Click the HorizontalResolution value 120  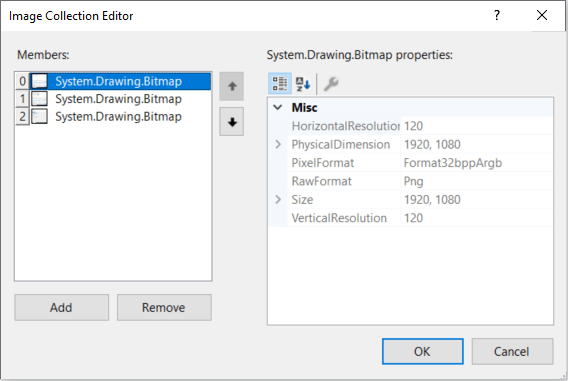click(413, 126)
